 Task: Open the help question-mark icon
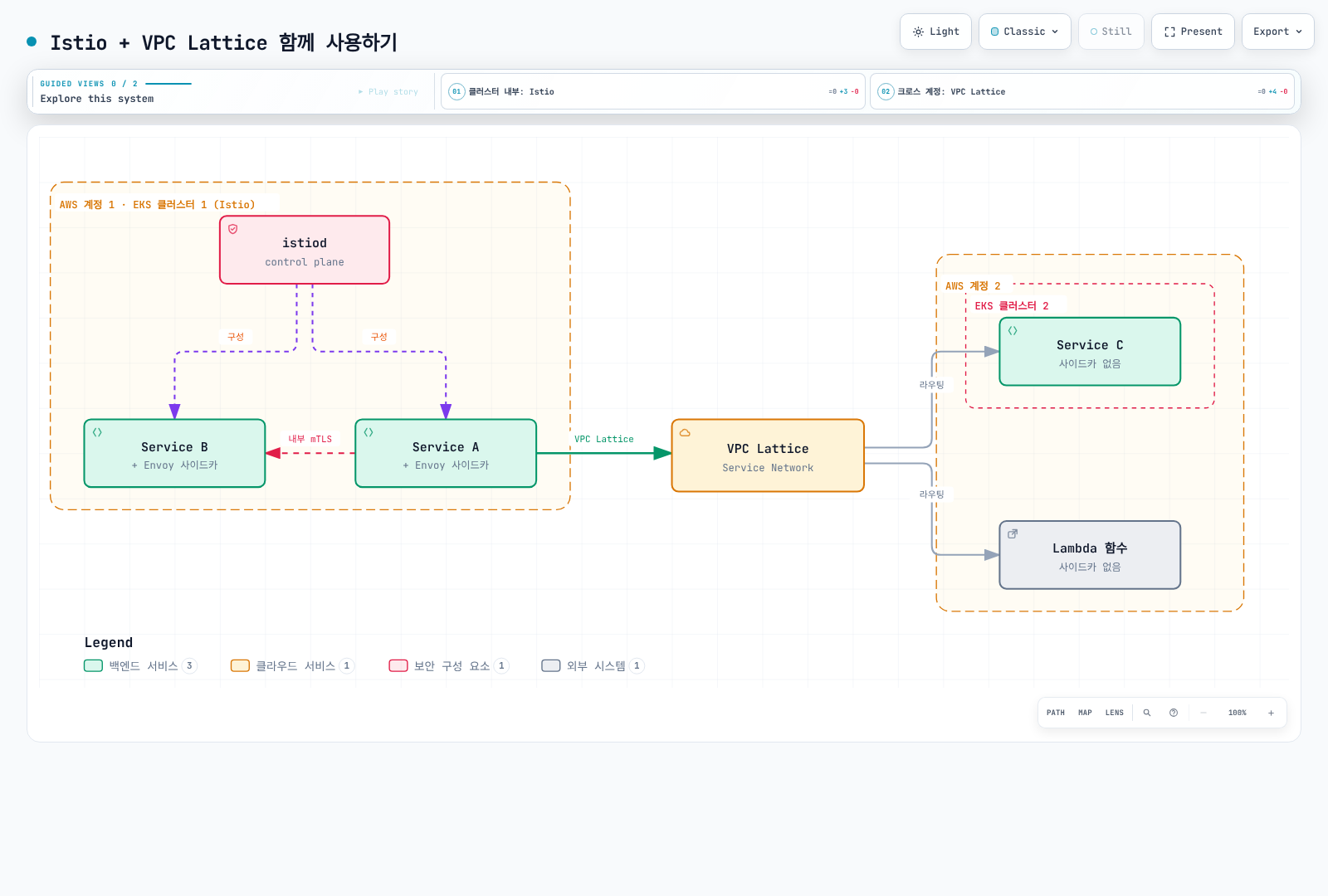tap(1174, 713)
